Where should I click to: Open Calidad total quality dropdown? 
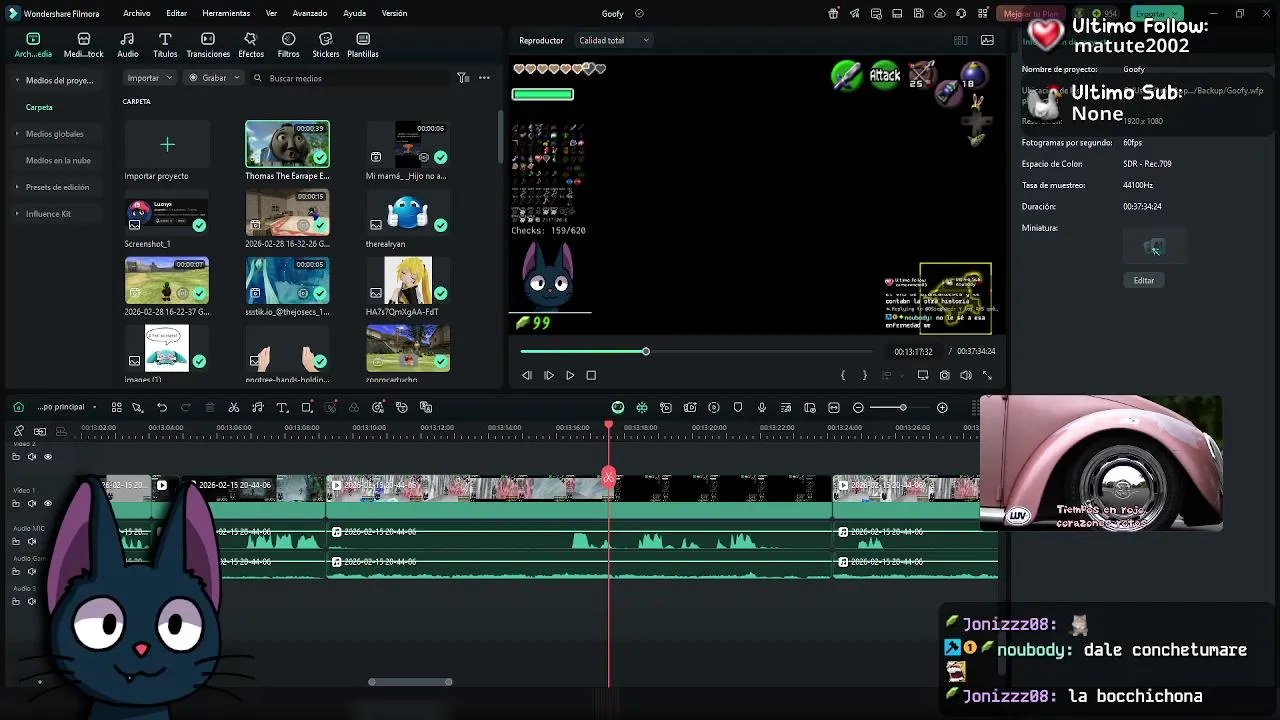pos(614,40)
